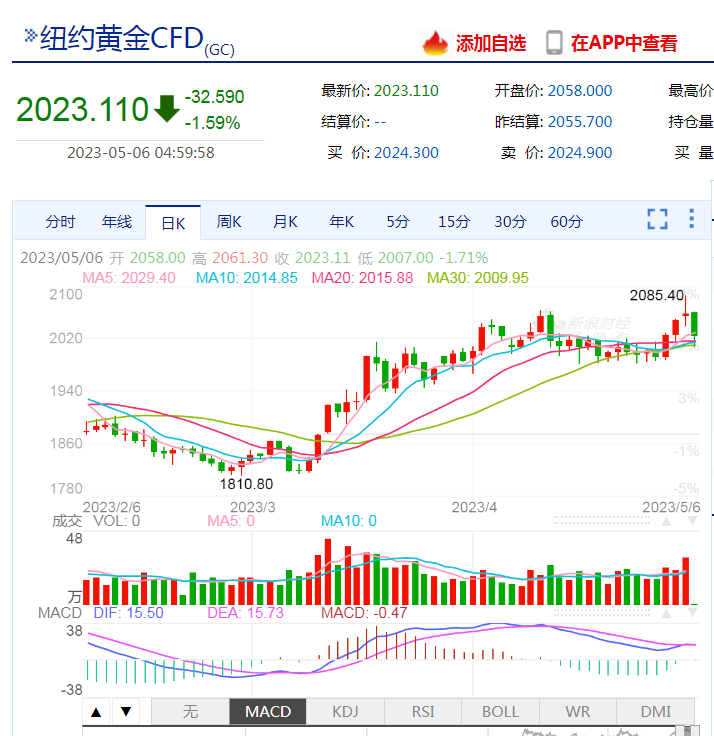Click the down arrow in the 成交 volume header
The image size is (714, 736).
[x=692, y=521]
